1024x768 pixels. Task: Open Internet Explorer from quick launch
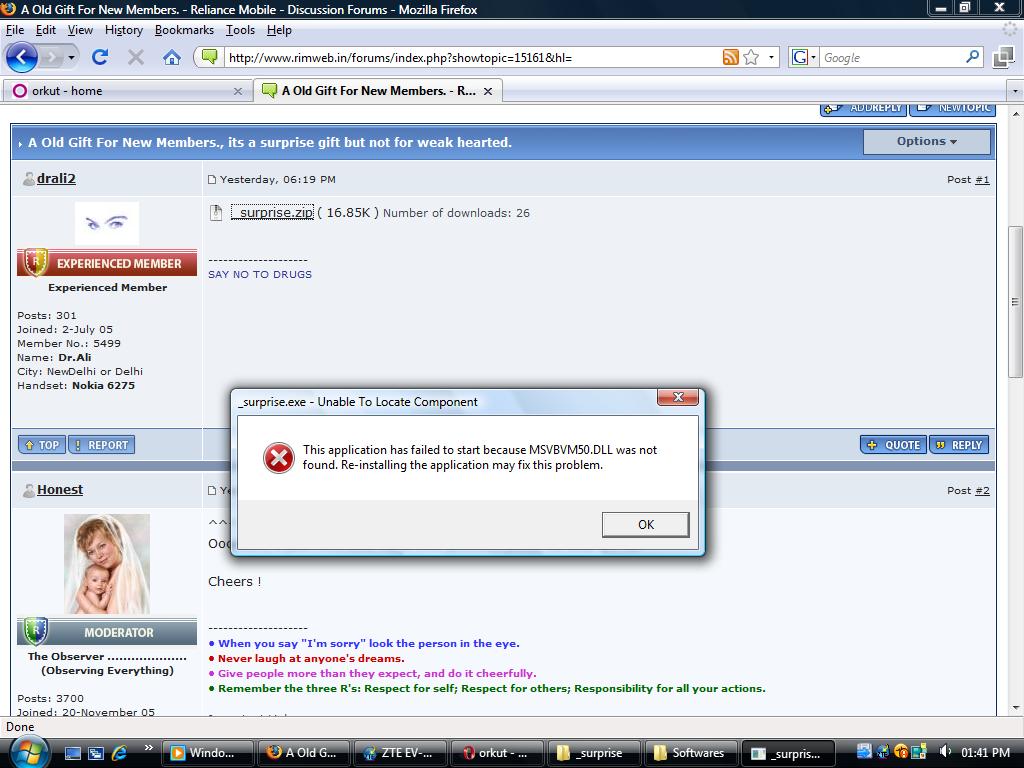click(x=119, y=752)
